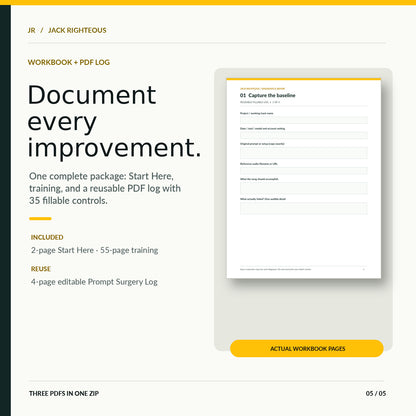Viewport: 416px width, 416px height.
Task: Click the first form field under Project
Action: (304, 120)
